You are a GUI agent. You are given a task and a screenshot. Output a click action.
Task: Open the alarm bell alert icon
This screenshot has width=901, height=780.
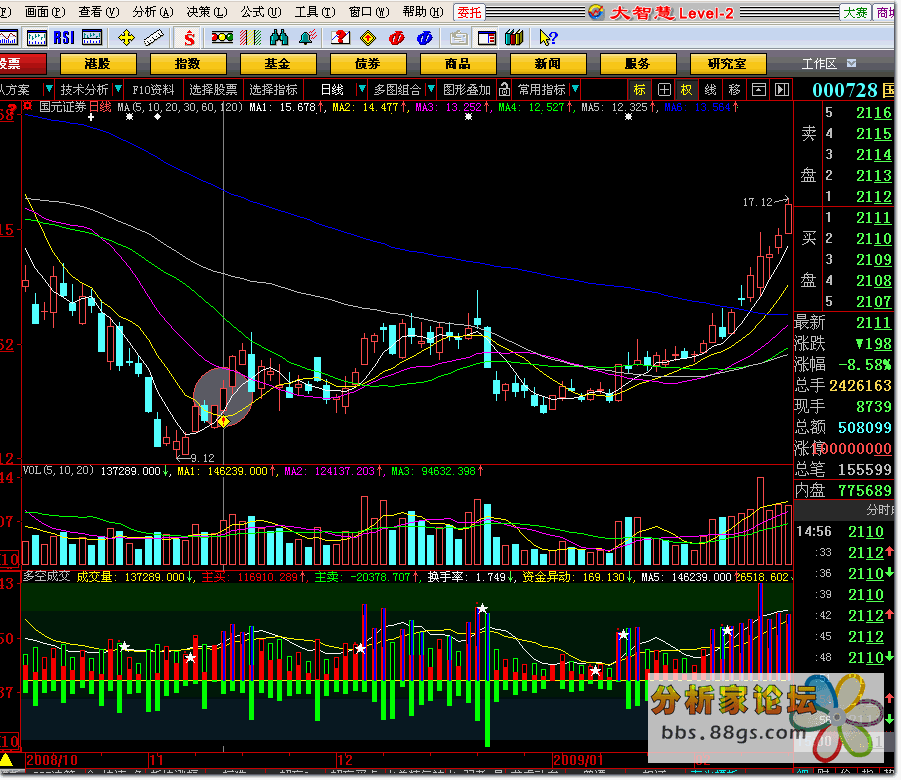[x=307, y=38]
